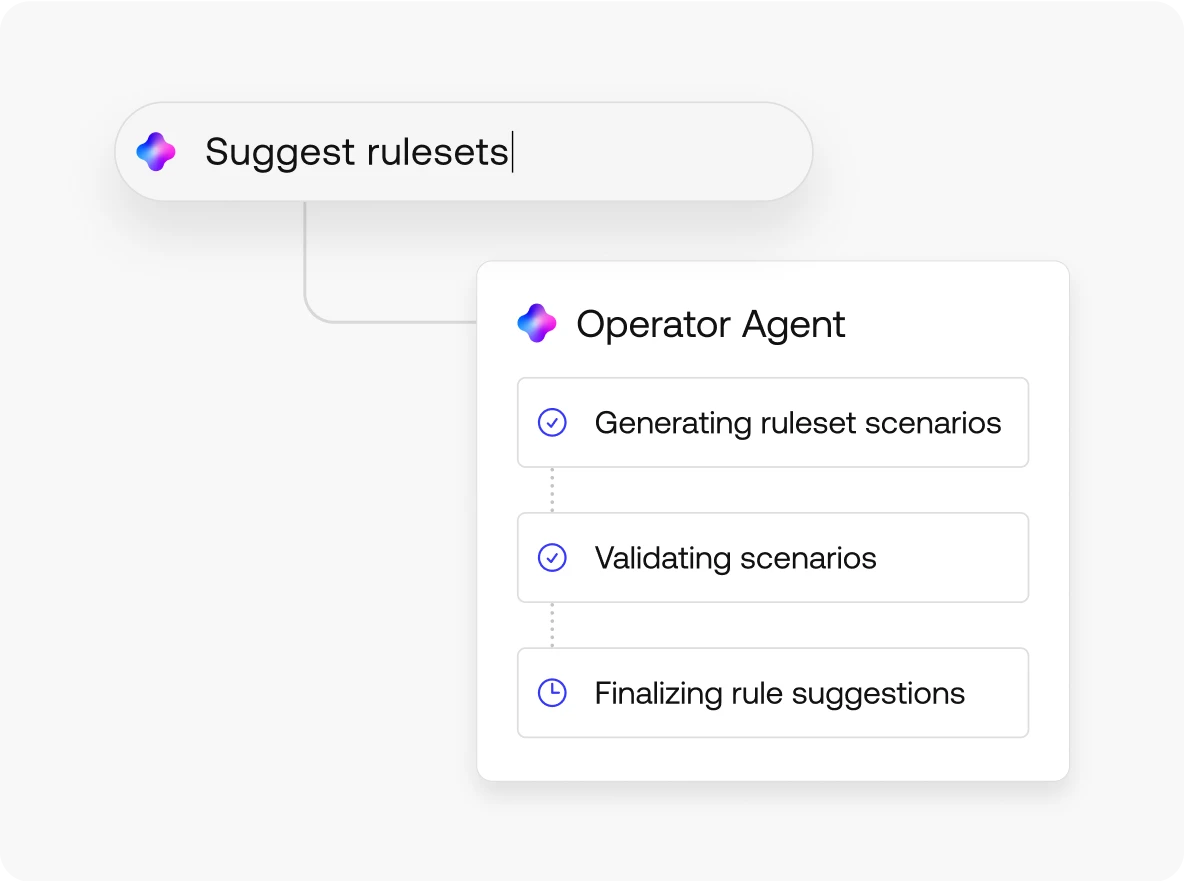This screenshot has height=881, width=1184.
Task: Click the empty space right of the Operator Agent title
Action: coord(950,324)
